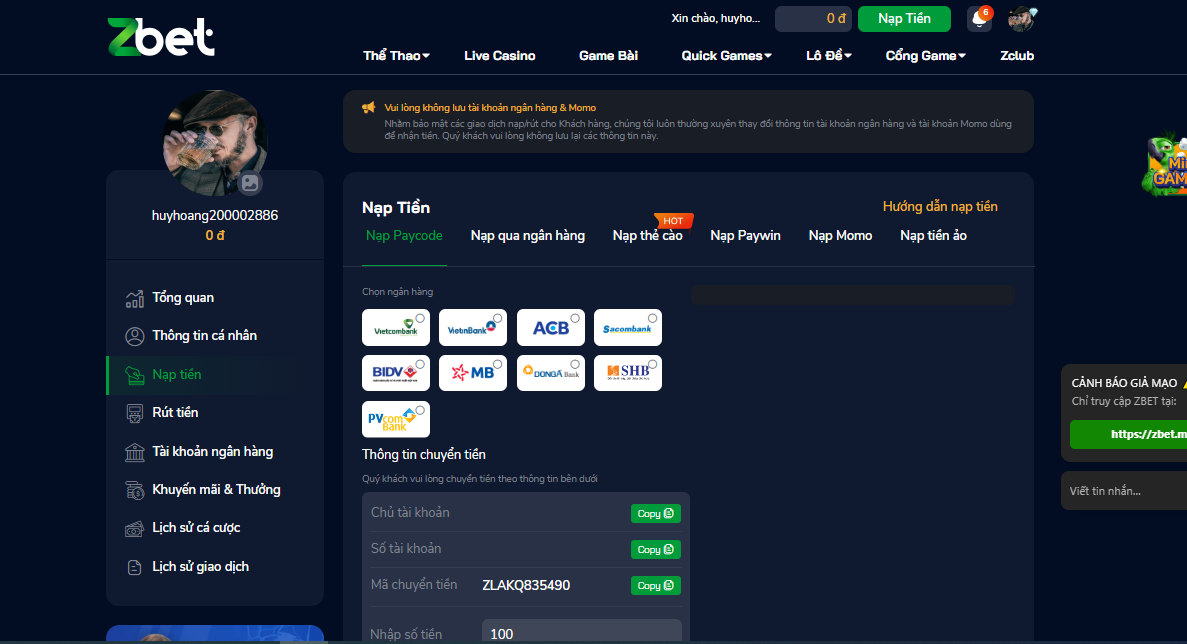The width and height of the screenshot is (1187, 644).
Task: Select Vietcombank as the bank
Action: pos(396,328)
